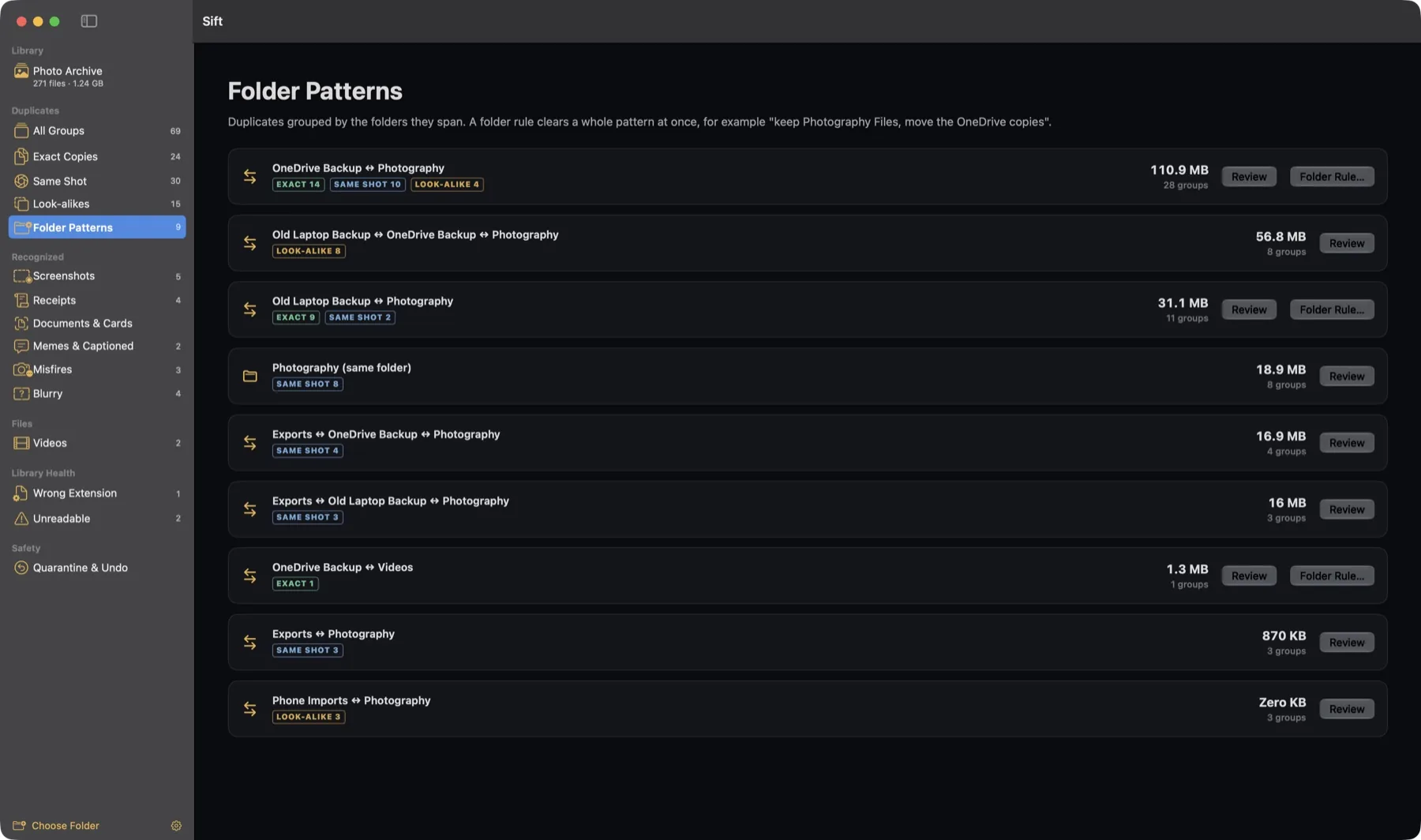The height and width of the screenshot is (840, 1421).
Task: Go to Exact Copies list
Action: pos(97,156)
